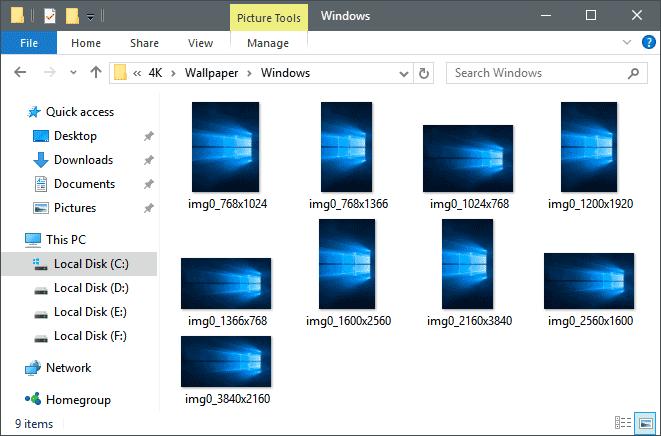Open the address bar history dropdown
Viewport: 661px width, 436px height.
pyautogui.click(x=403, y=74)
